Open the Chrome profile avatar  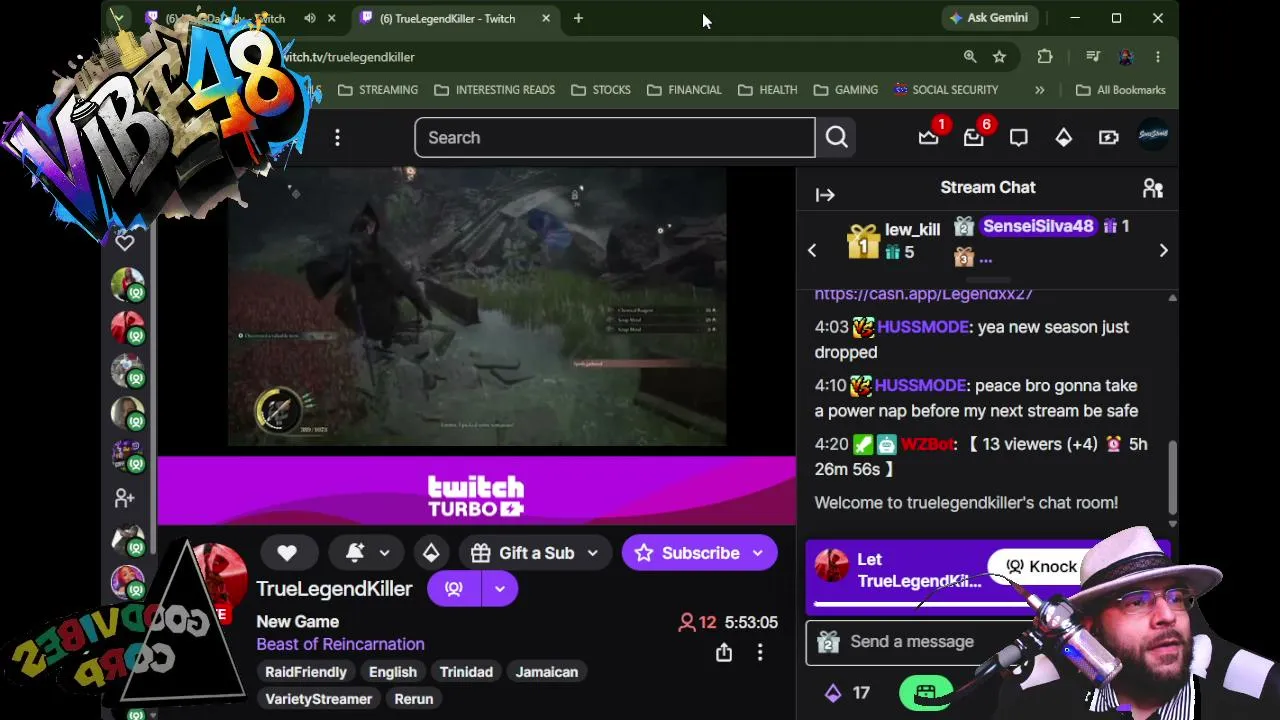(1126, 57)
